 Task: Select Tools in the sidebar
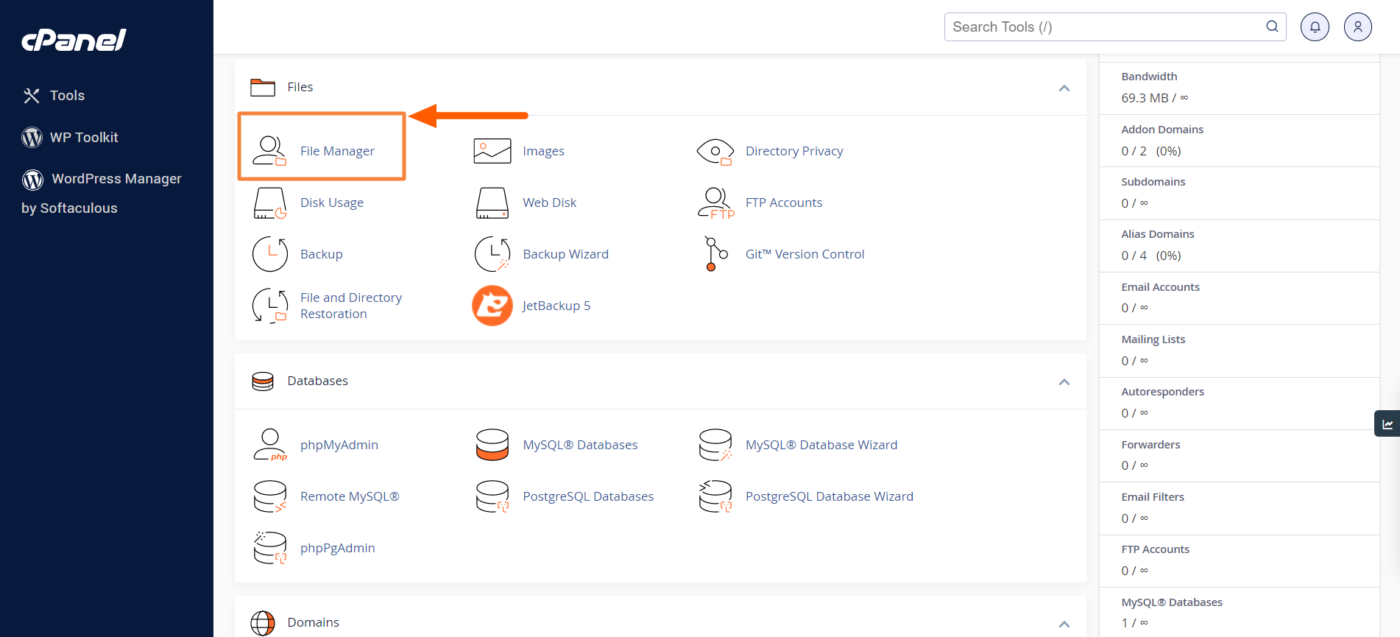coord(54,96)
